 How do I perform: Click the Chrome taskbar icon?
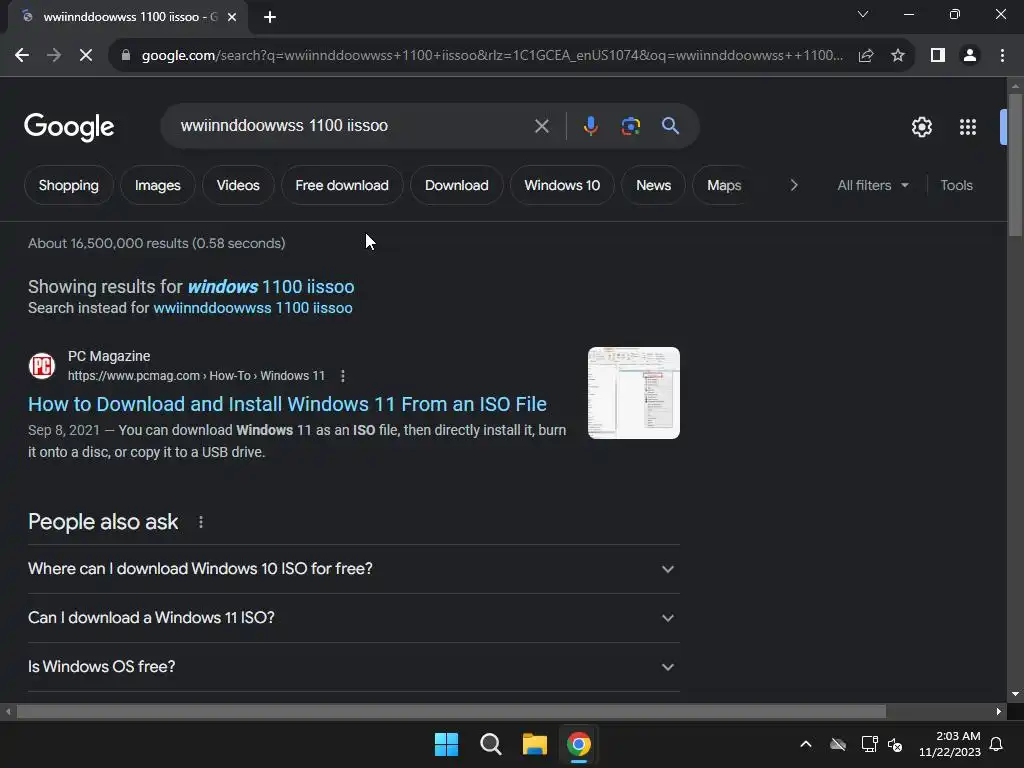pyautogui.click(x=579, y=744)
